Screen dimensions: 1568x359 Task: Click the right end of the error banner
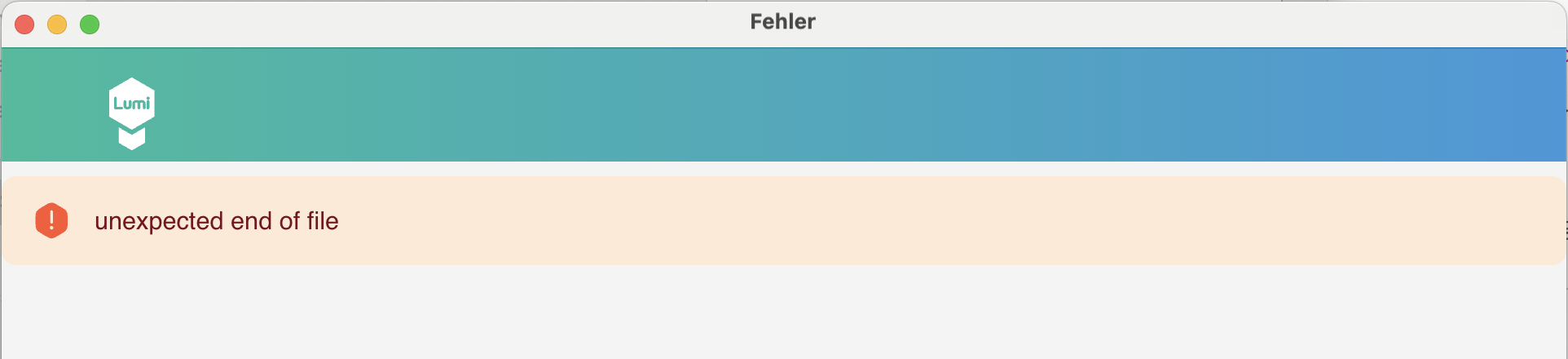pos(1516,221)
